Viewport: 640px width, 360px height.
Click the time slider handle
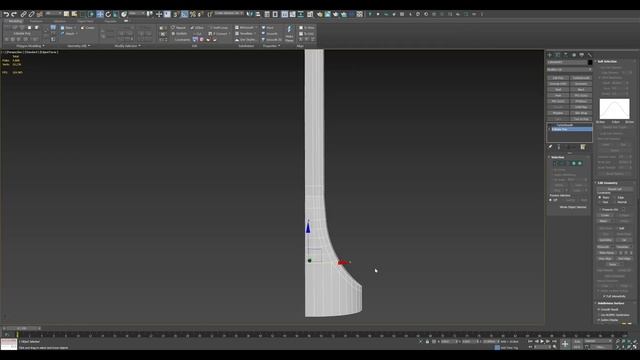(22, 328)
